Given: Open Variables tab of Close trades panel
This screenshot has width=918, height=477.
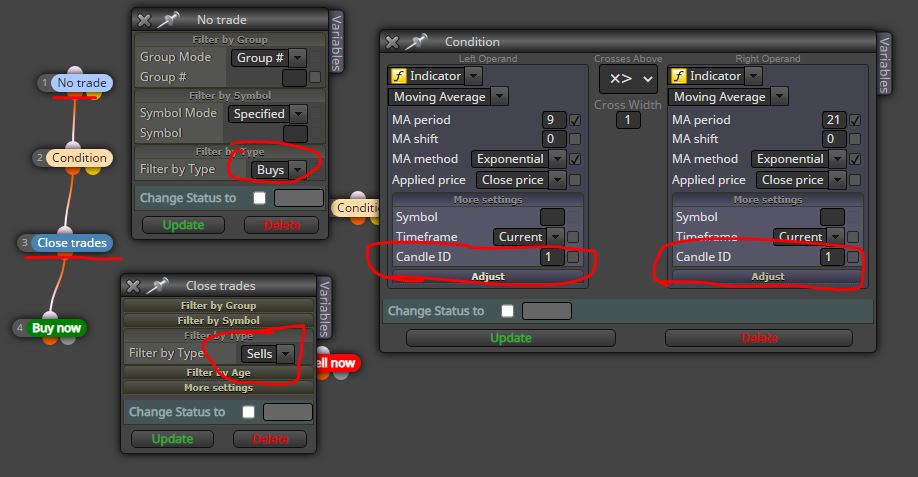Looking at the screenshot, I should click(x=324, y=308).
